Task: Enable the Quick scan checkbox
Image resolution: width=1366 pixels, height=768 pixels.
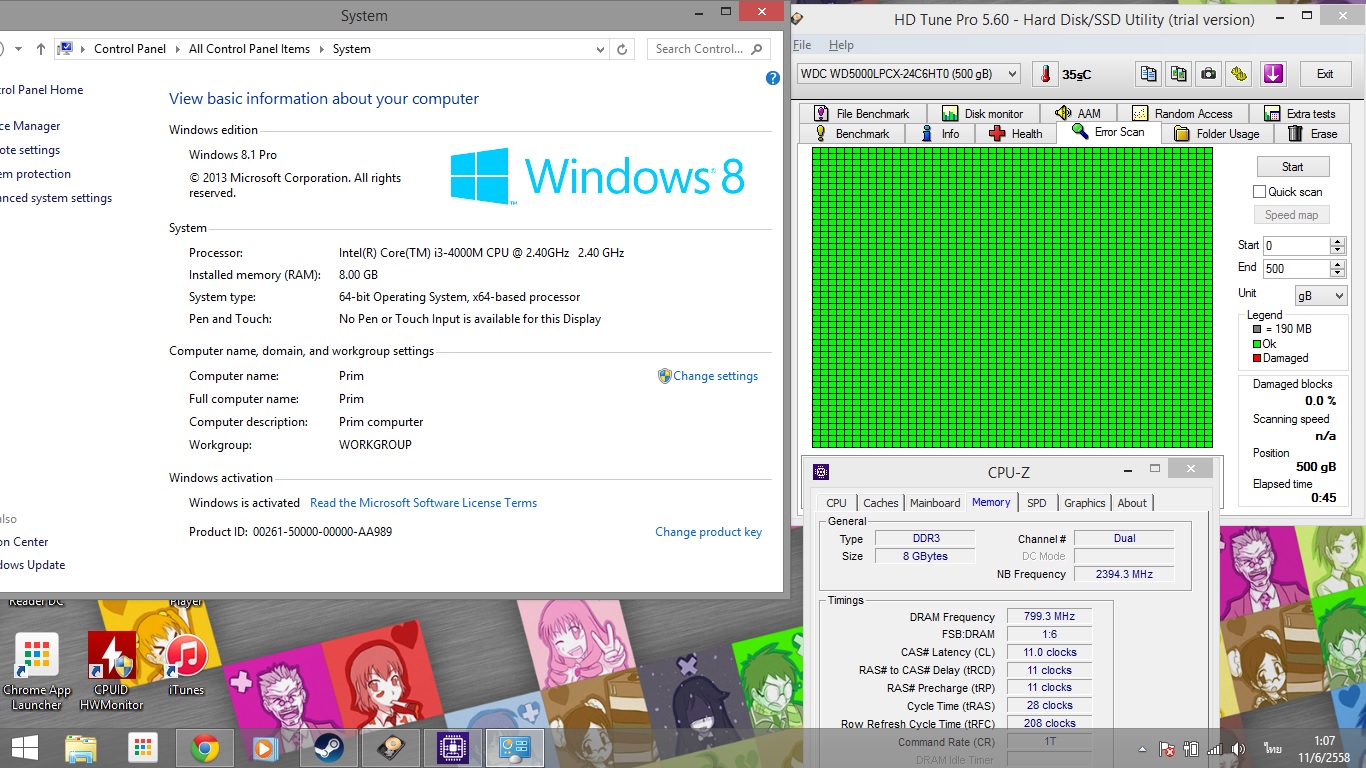Action: pyautogui.click(x=1259, y=192)
